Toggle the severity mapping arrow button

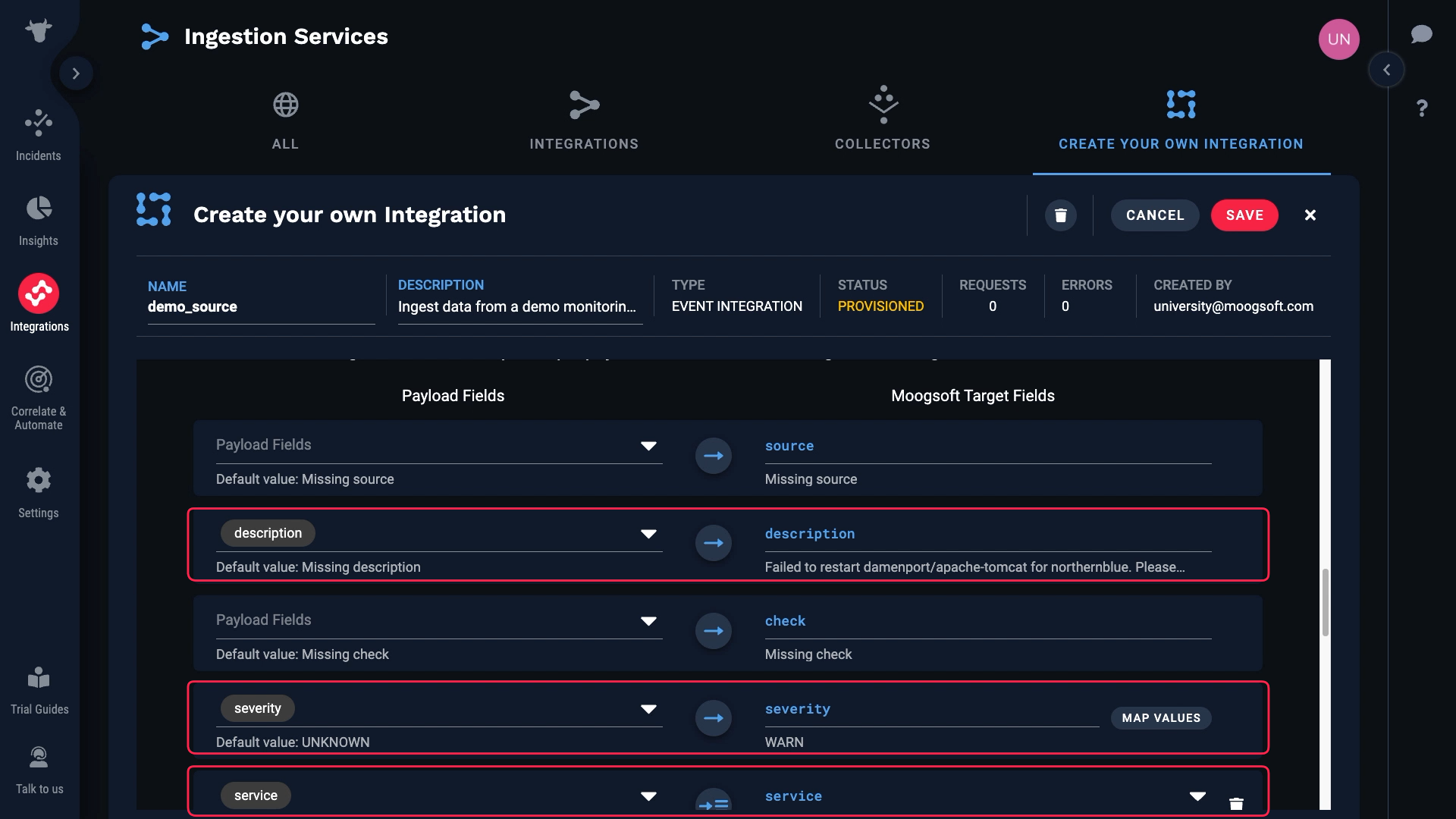713,718
